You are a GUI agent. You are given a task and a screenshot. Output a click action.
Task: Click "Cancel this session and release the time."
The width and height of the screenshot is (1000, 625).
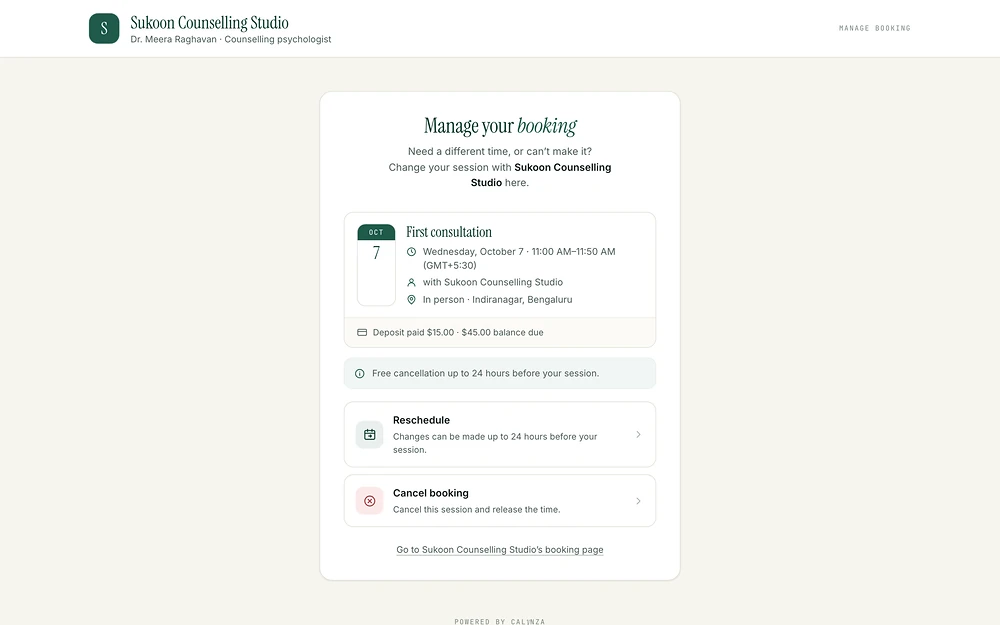[476, 510]
